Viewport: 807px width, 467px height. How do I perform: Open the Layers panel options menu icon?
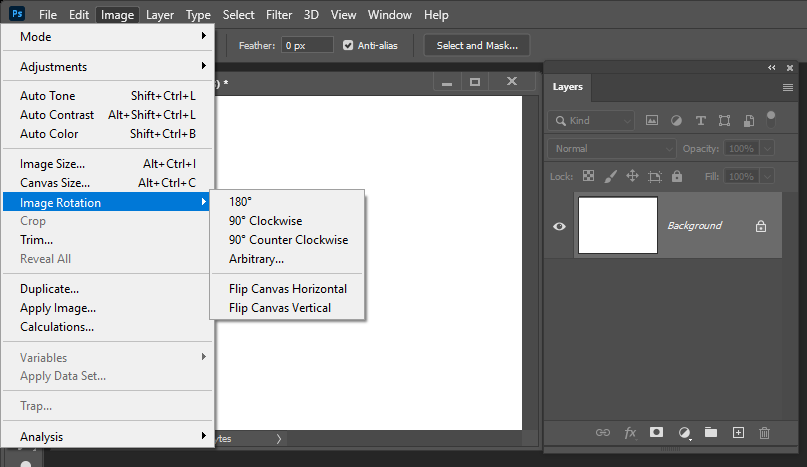(787, 88)
